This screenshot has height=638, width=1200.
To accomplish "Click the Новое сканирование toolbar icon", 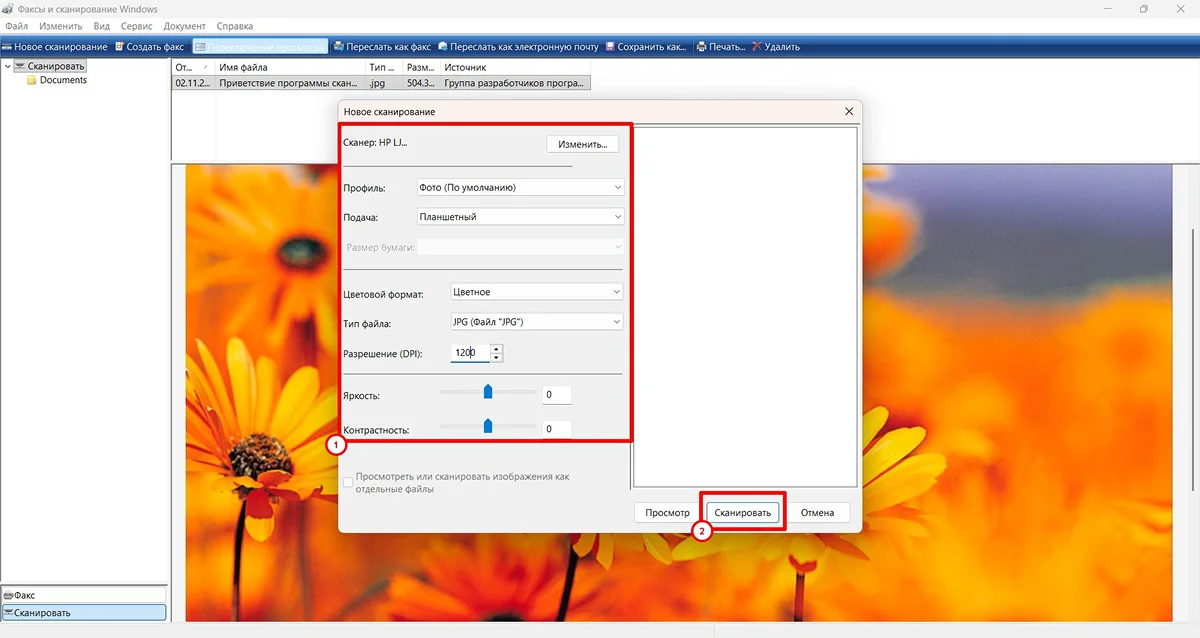I will (7, 47).
